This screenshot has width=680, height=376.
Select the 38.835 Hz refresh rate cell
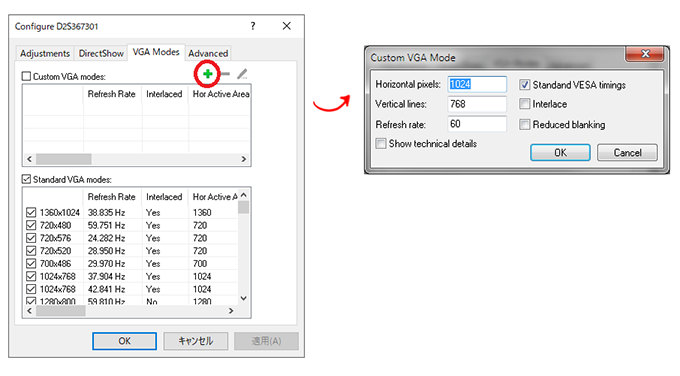click(107, 213)
